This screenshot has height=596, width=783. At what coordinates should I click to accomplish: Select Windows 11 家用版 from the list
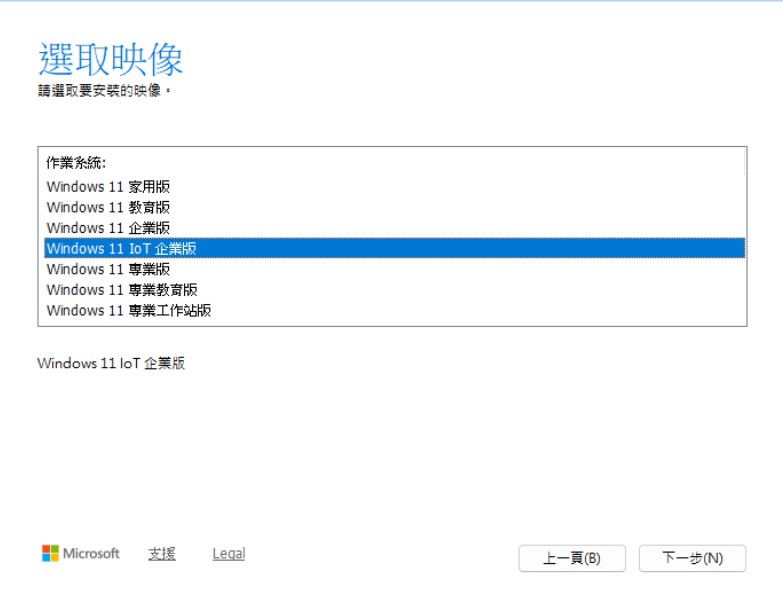point(108,186)
